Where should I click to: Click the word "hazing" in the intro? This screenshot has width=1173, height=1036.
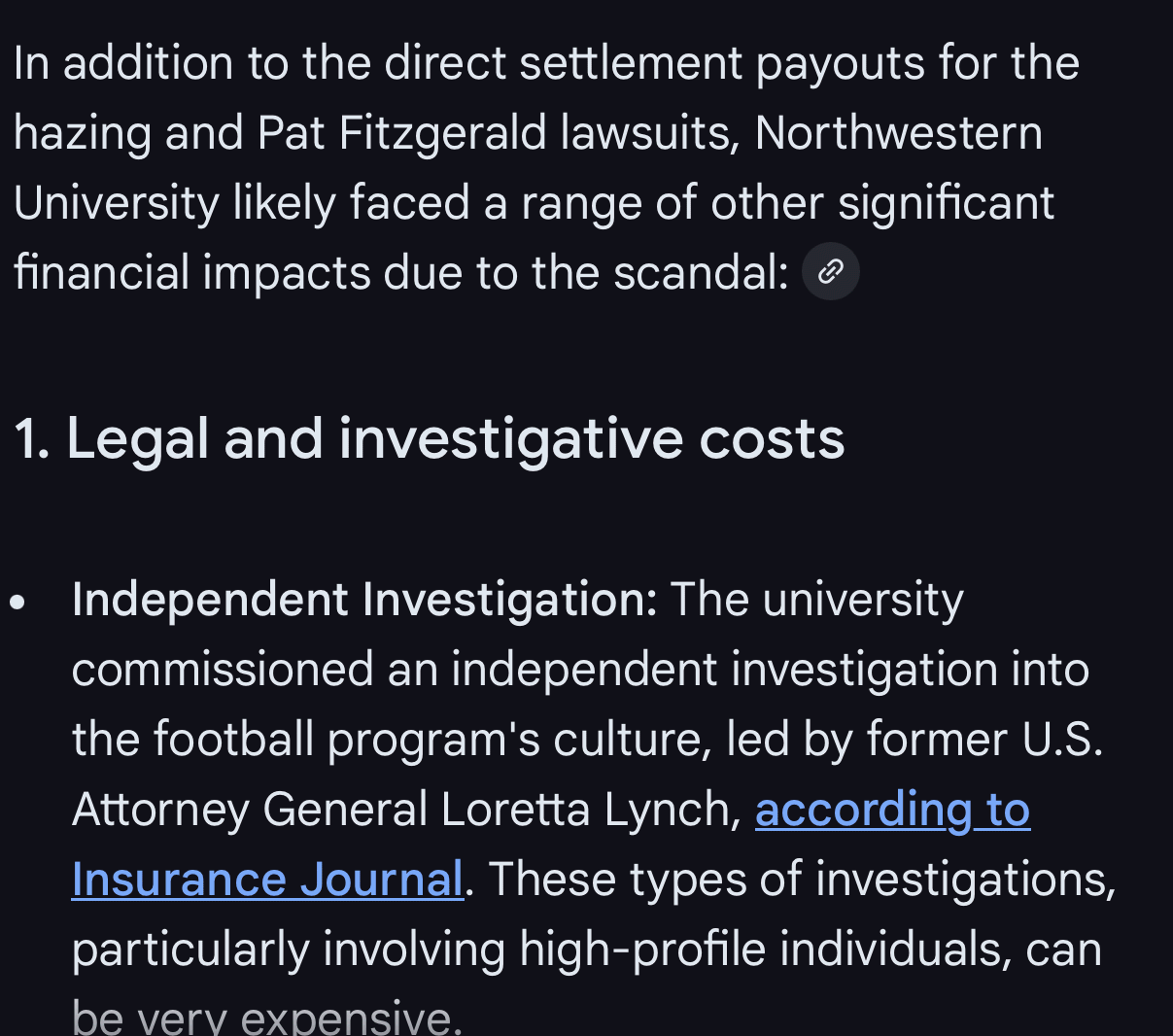pos(82,133)
